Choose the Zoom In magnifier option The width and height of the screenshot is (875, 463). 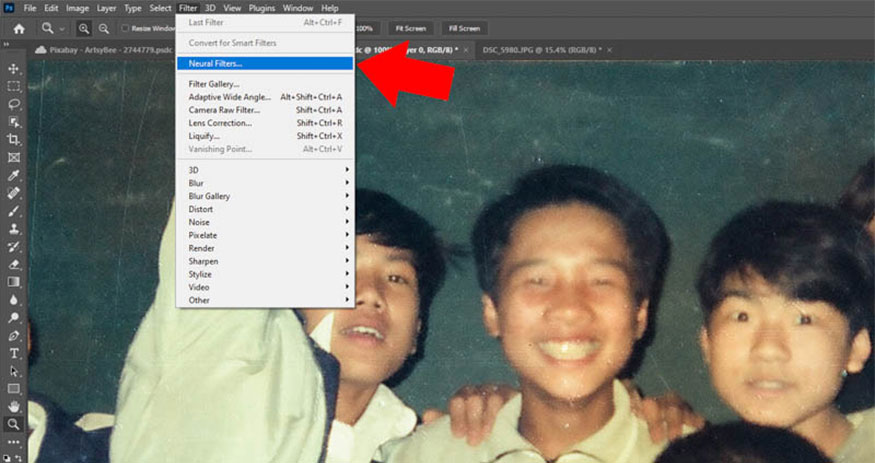coord(84,28)
